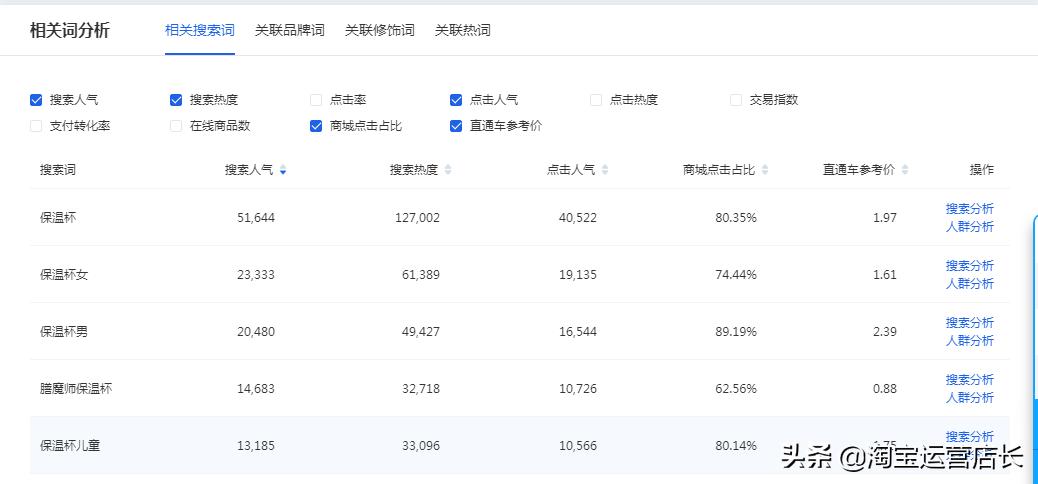The width and height of the screenshot is (1038, 484).
Task: Open 搜索分析 for 保温杯男 row
Action: click(x=970, y=323)
